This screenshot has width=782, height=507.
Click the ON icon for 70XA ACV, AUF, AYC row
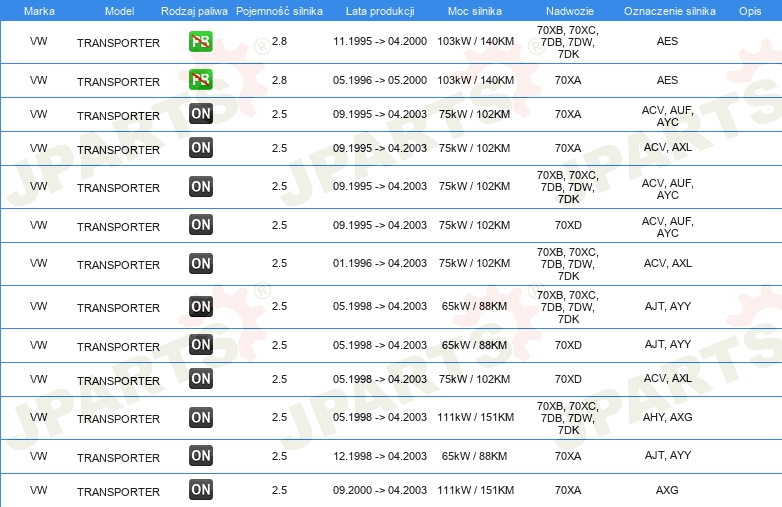point(201,114)
